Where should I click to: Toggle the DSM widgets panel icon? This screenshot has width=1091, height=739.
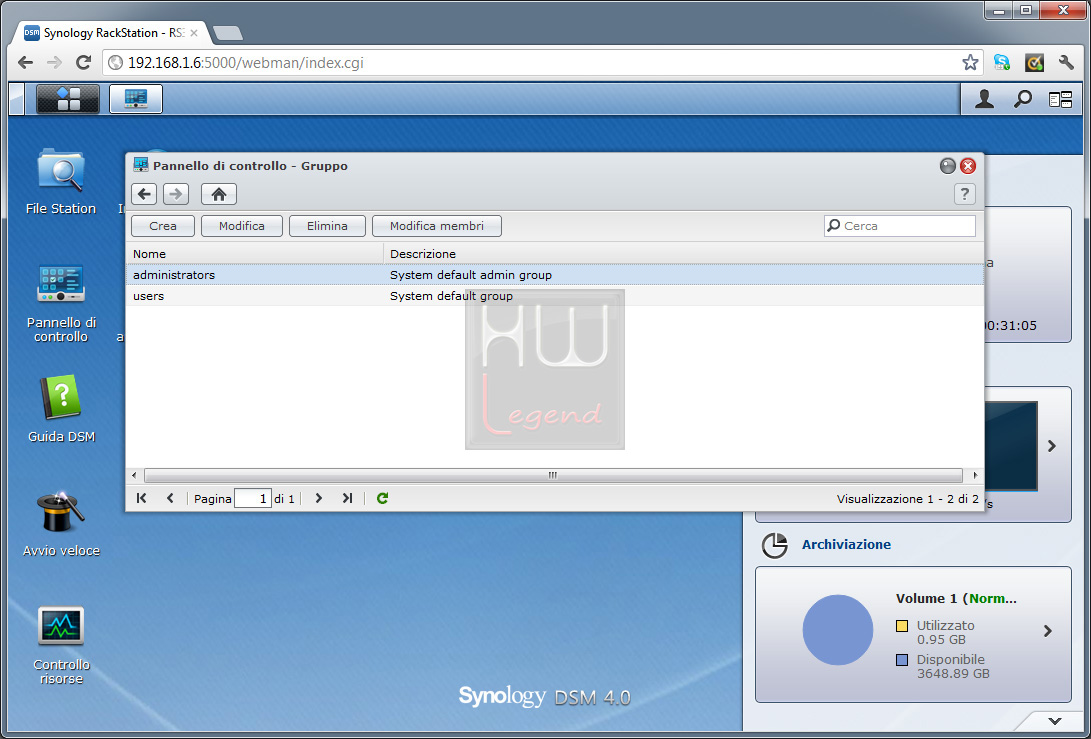1060,100
